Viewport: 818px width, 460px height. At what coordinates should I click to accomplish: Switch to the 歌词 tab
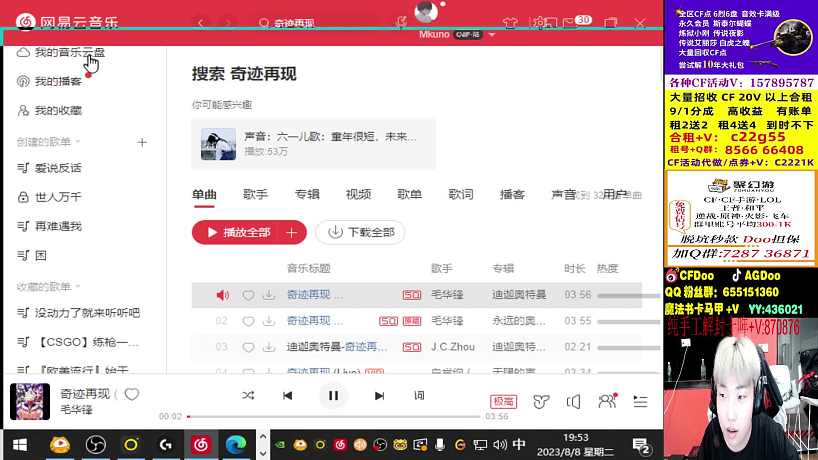pos(461,195)
